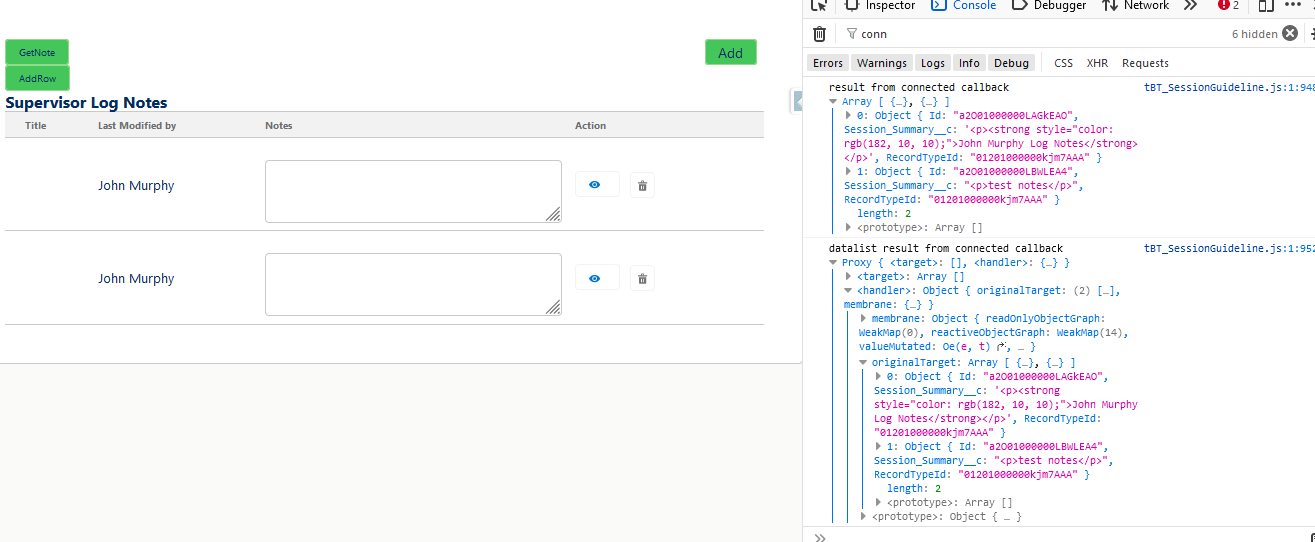Viewport: 1315px width, 542px height.
Task: Preview second row note with eye icon
Action: 596,279
